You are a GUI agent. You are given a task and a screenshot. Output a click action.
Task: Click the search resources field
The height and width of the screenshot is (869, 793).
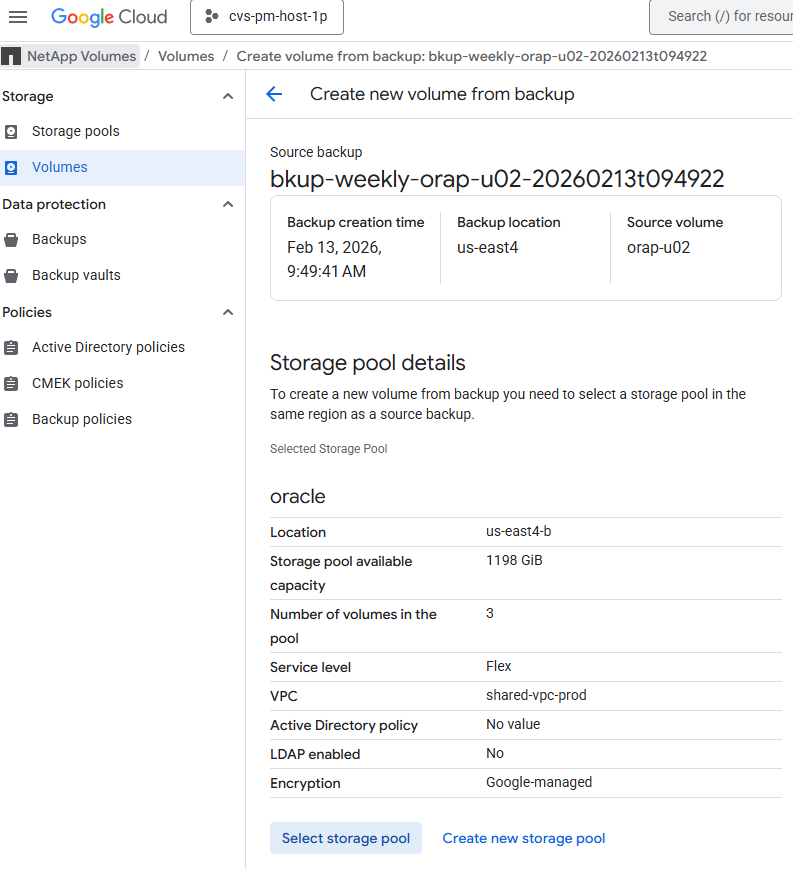(x=722, y=17)
